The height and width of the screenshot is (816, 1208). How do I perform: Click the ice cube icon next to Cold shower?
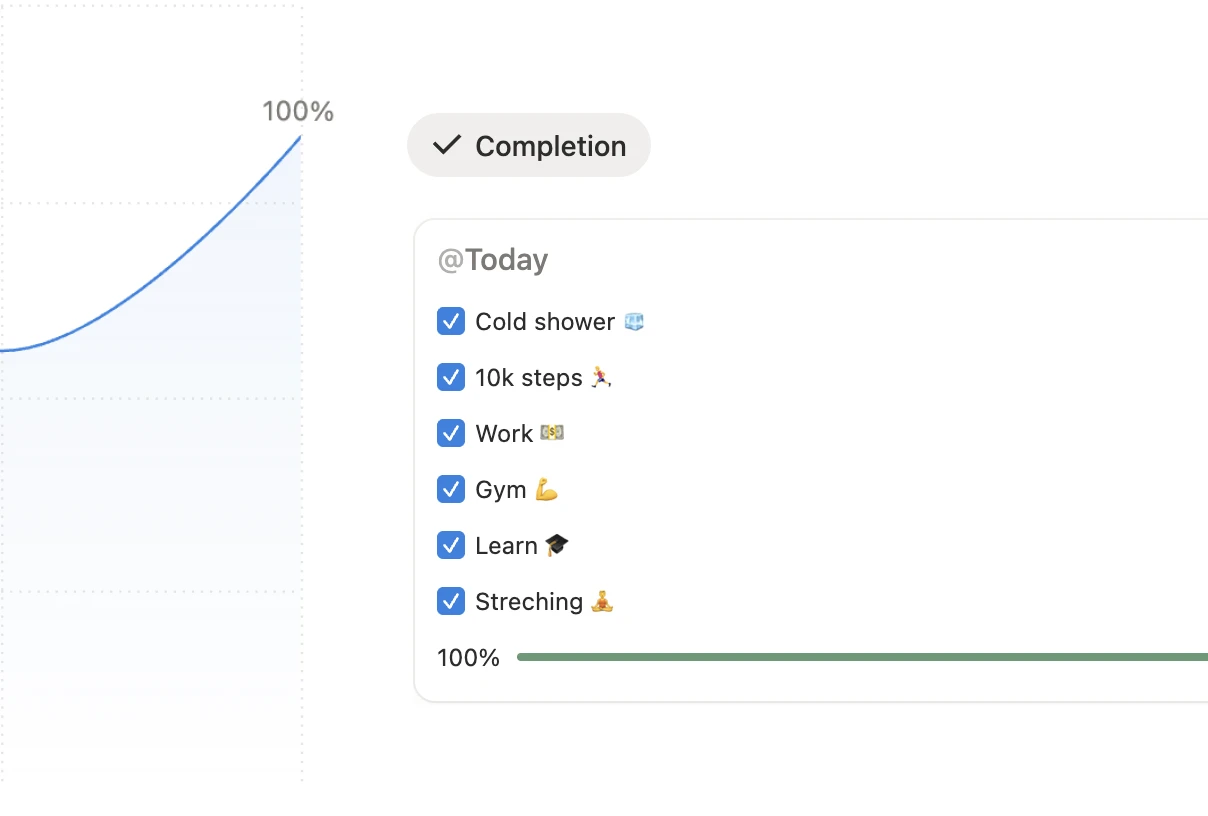[634, 321]
